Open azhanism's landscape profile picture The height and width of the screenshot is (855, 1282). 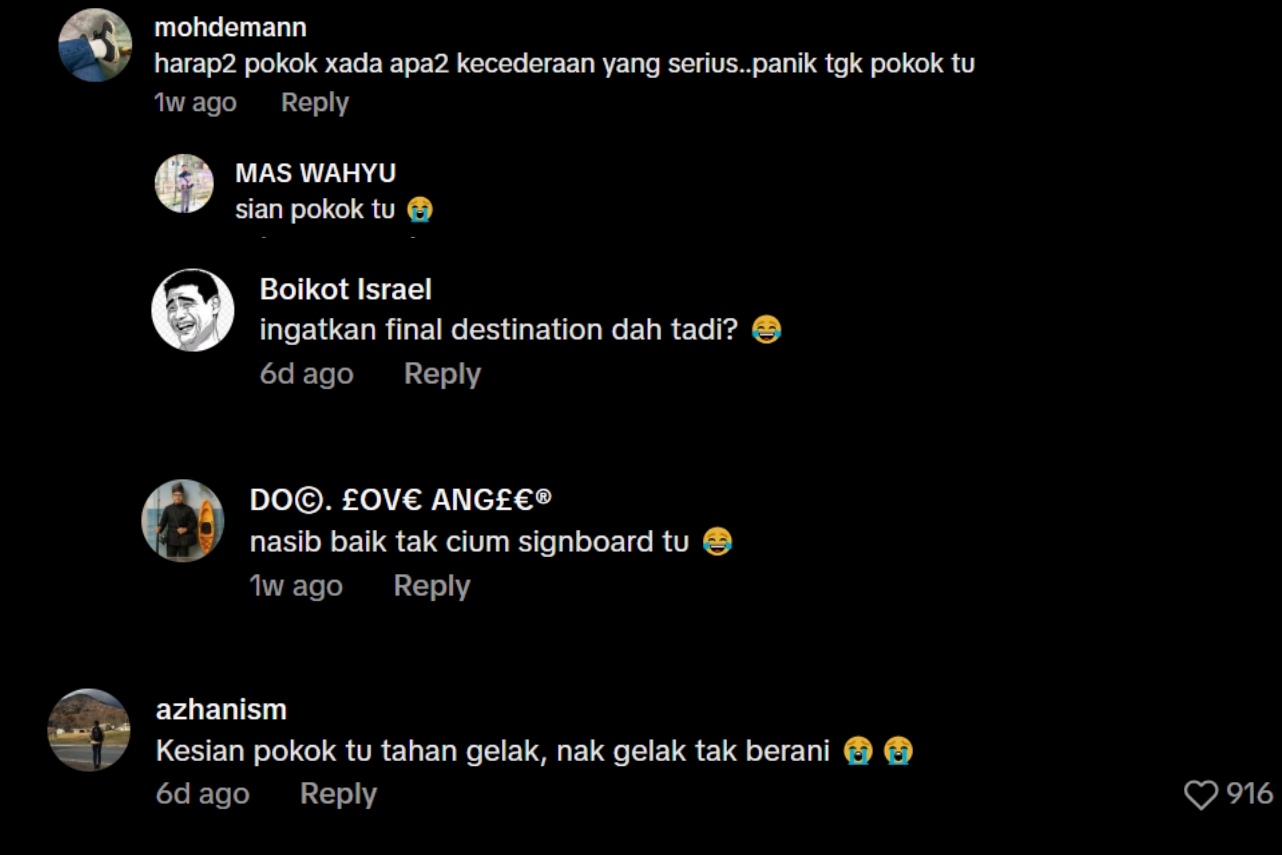[x=89, y=730]
